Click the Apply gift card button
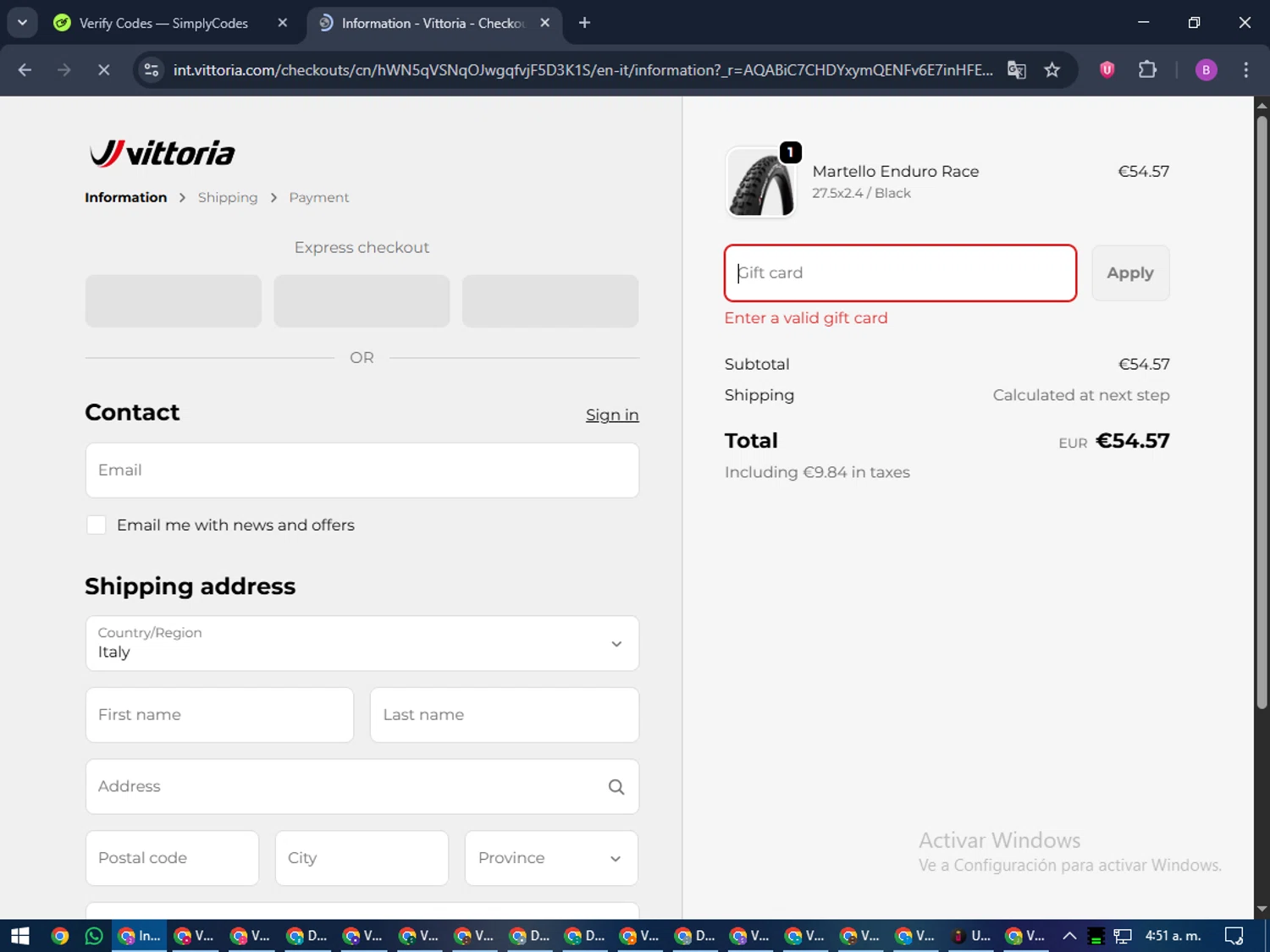 point(1130,273)
